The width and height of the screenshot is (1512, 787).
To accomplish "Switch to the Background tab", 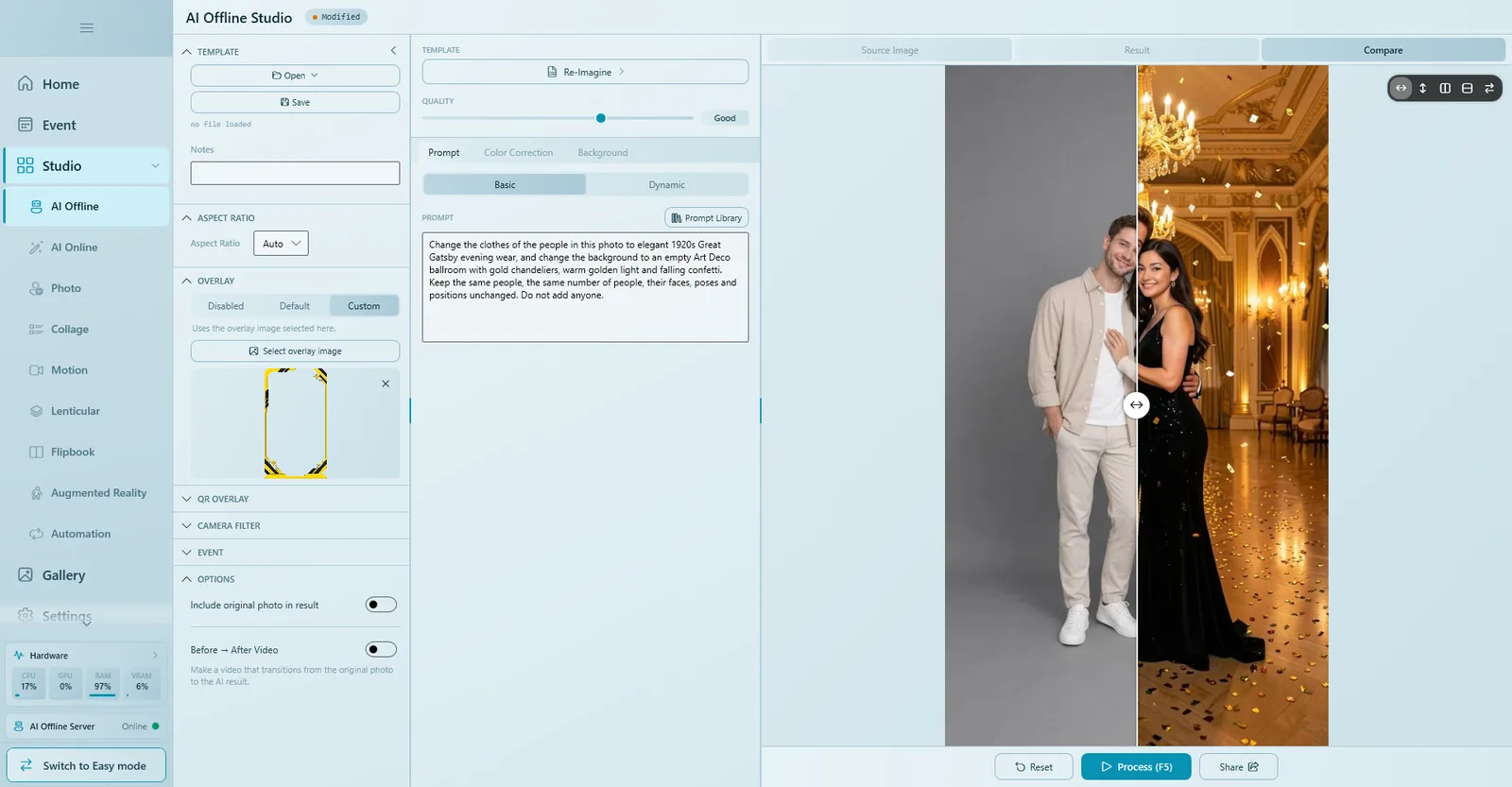I will click(603, 153).
